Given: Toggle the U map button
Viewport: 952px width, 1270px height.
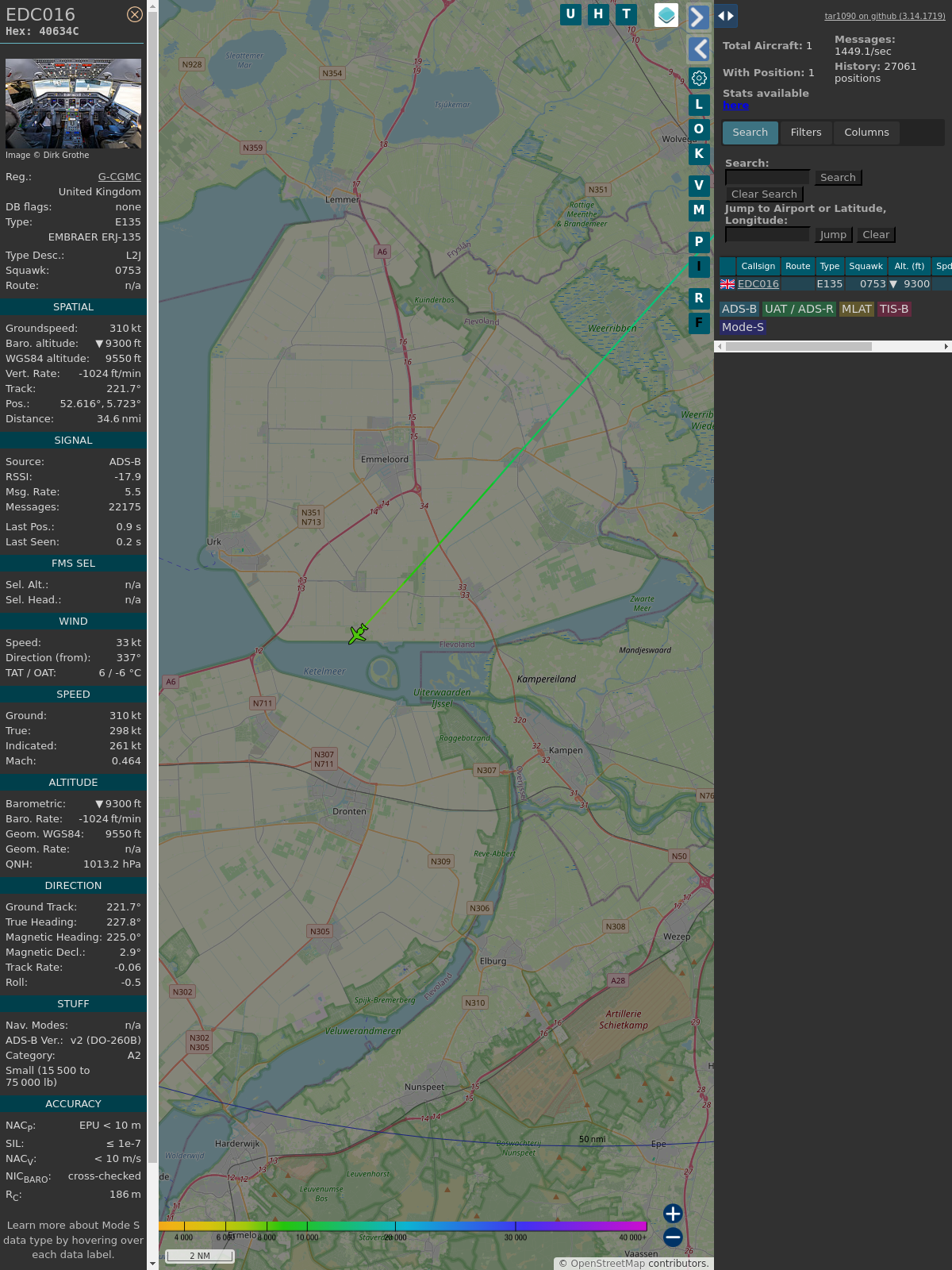Looking at the screenshot, I should pyautogui.click(x=570, y=14).
